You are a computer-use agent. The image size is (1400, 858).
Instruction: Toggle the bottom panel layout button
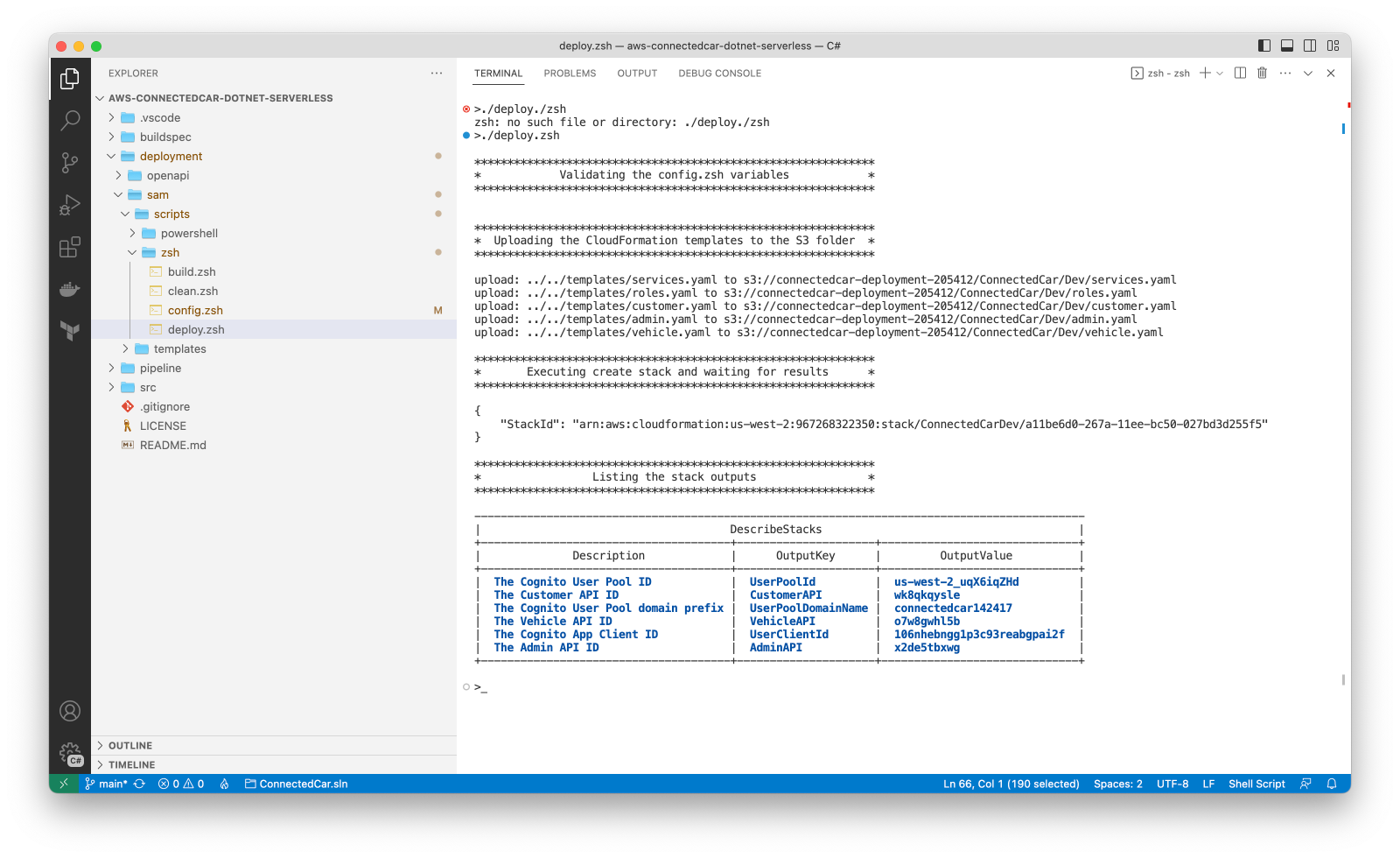1287,46
